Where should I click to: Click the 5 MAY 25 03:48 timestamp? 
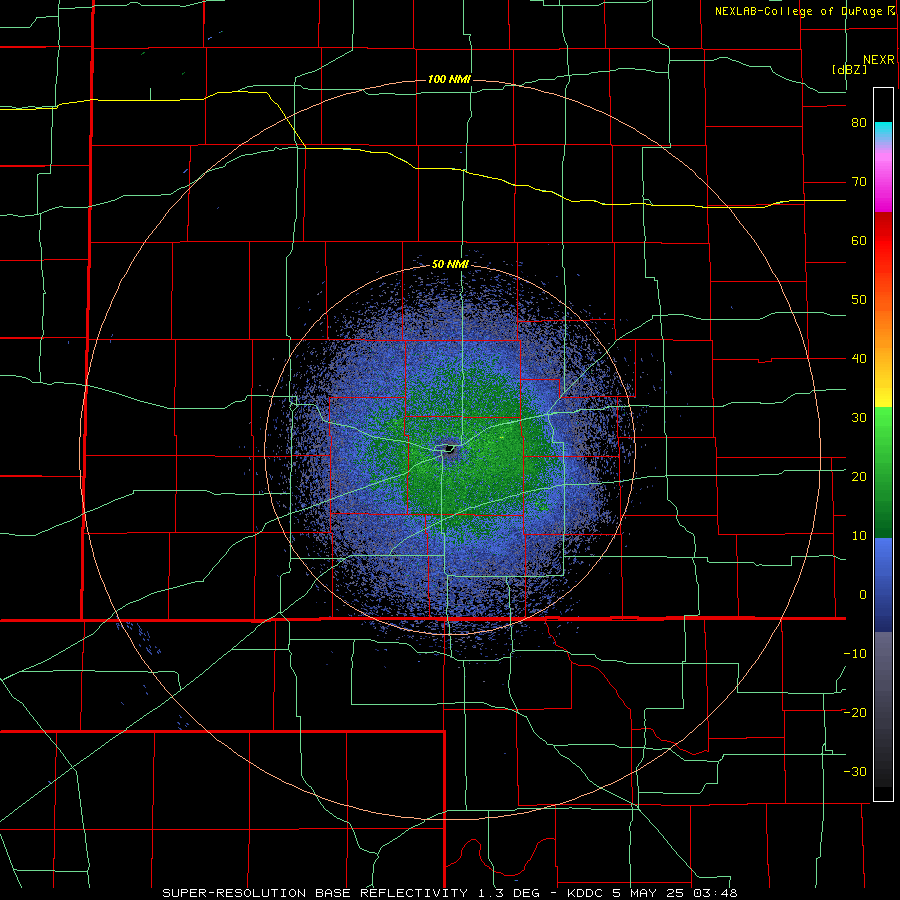click(x=675, y=893)
